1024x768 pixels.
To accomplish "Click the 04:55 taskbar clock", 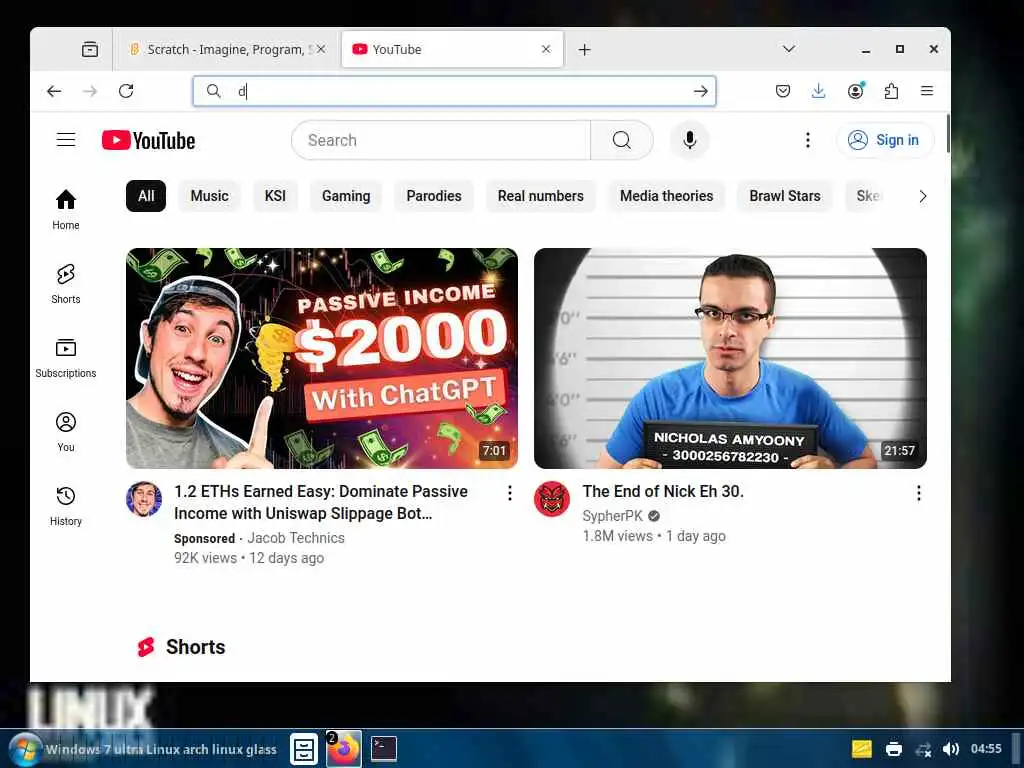I will (985, 749).
